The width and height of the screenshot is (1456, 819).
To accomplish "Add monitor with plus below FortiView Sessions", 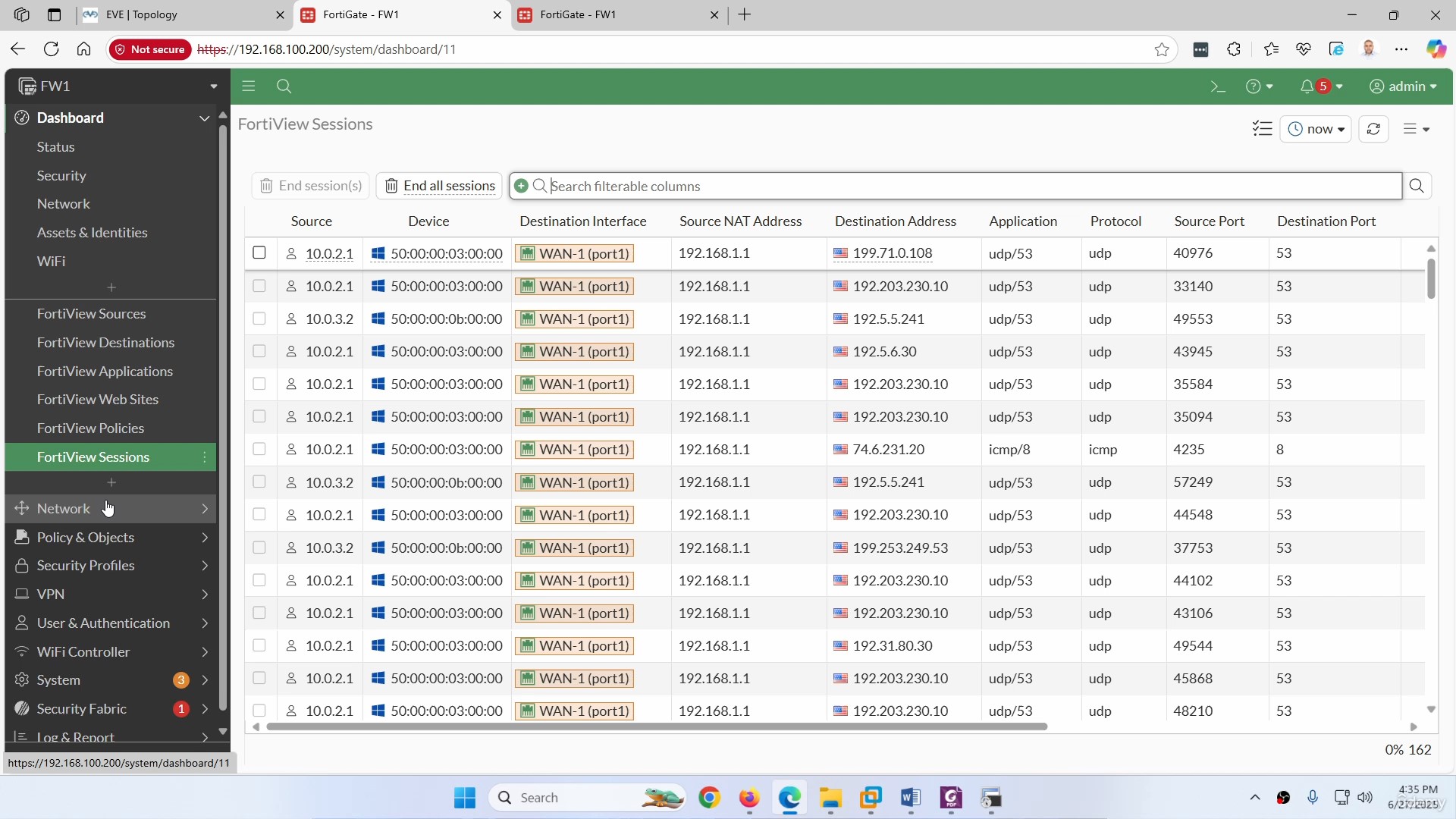I will coord(111,482).
